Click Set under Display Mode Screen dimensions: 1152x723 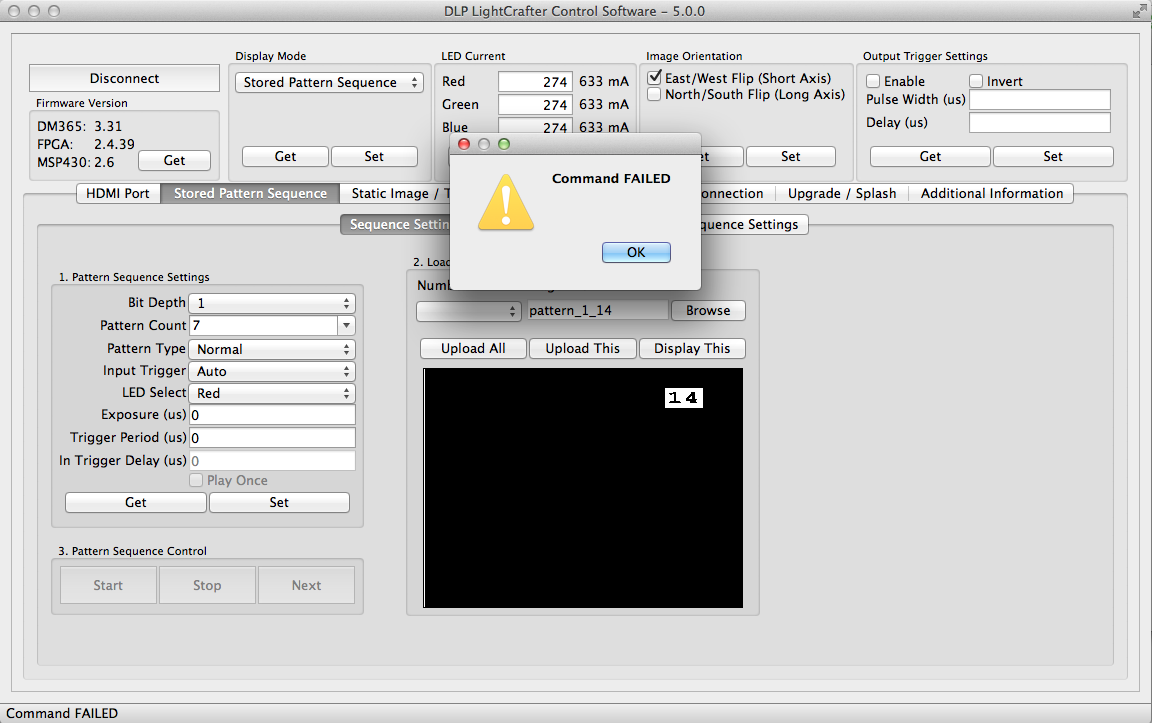374,157
